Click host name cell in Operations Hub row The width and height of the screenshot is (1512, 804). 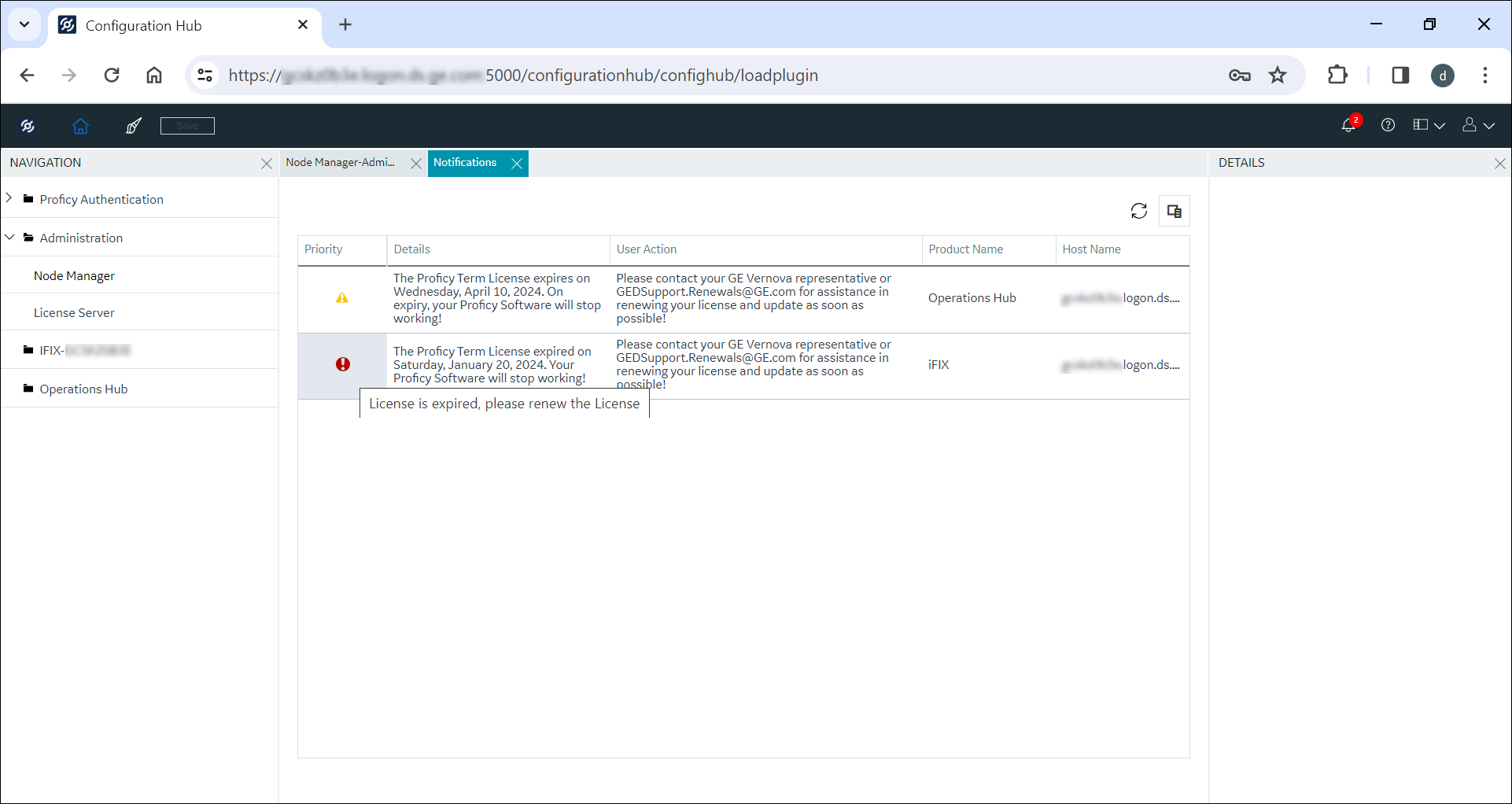(1121, 298)
